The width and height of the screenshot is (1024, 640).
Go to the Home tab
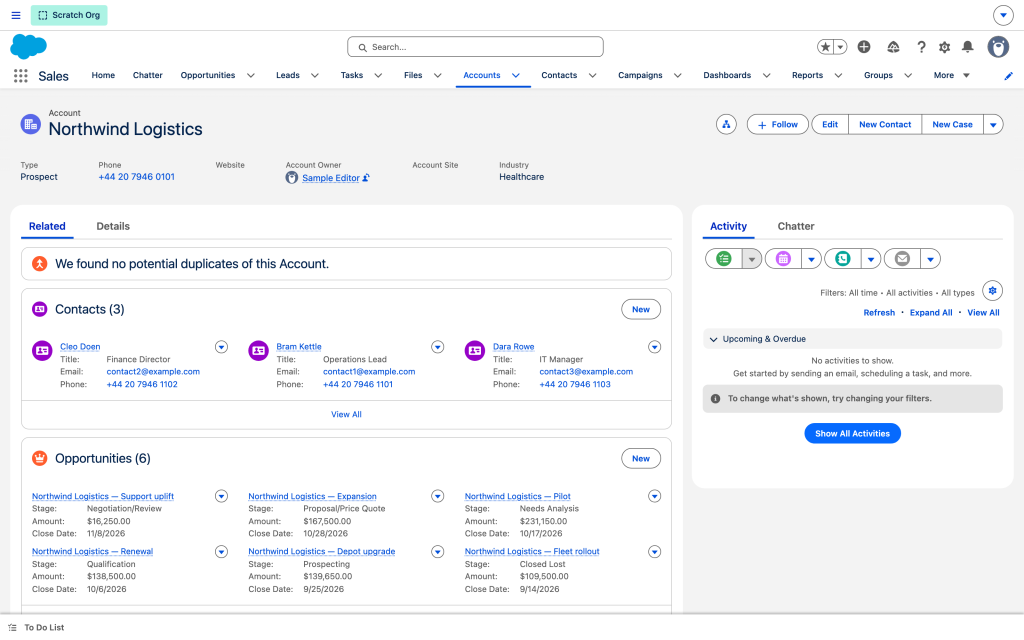pos(103,76)
